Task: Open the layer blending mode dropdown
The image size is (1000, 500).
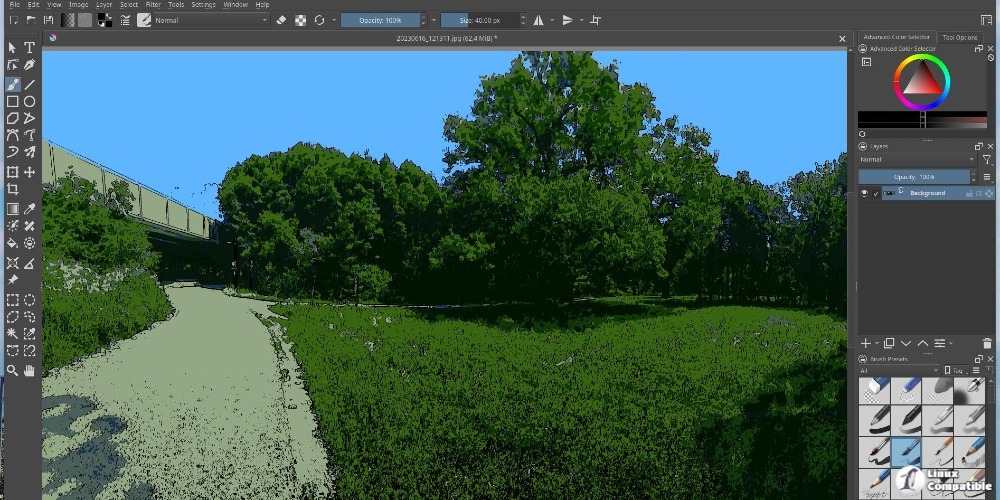Action: tap(916, 159)
